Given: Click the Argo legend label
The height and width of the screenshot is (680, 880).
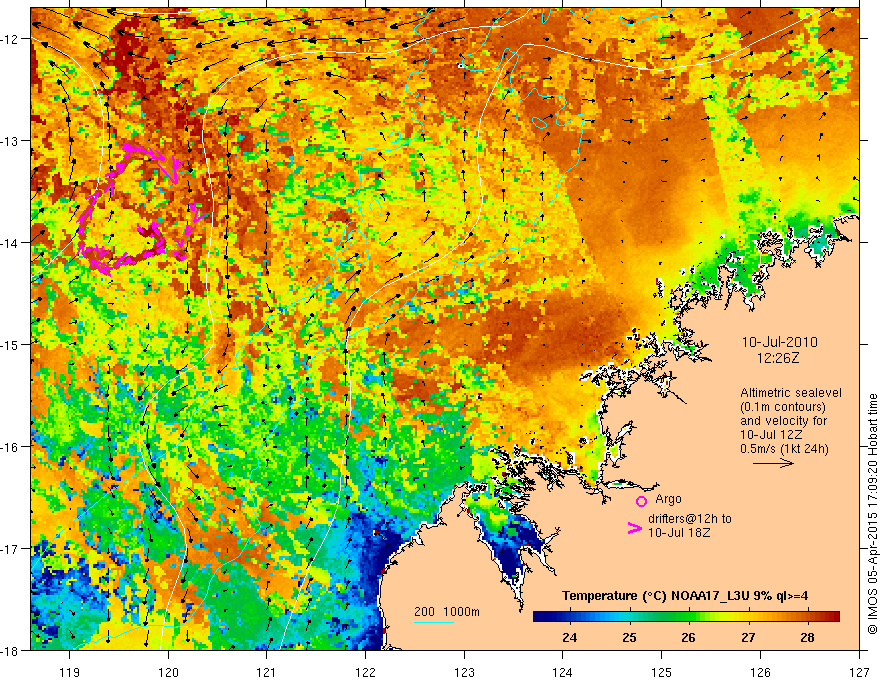Looking at the screenshot, I should 668,499.
